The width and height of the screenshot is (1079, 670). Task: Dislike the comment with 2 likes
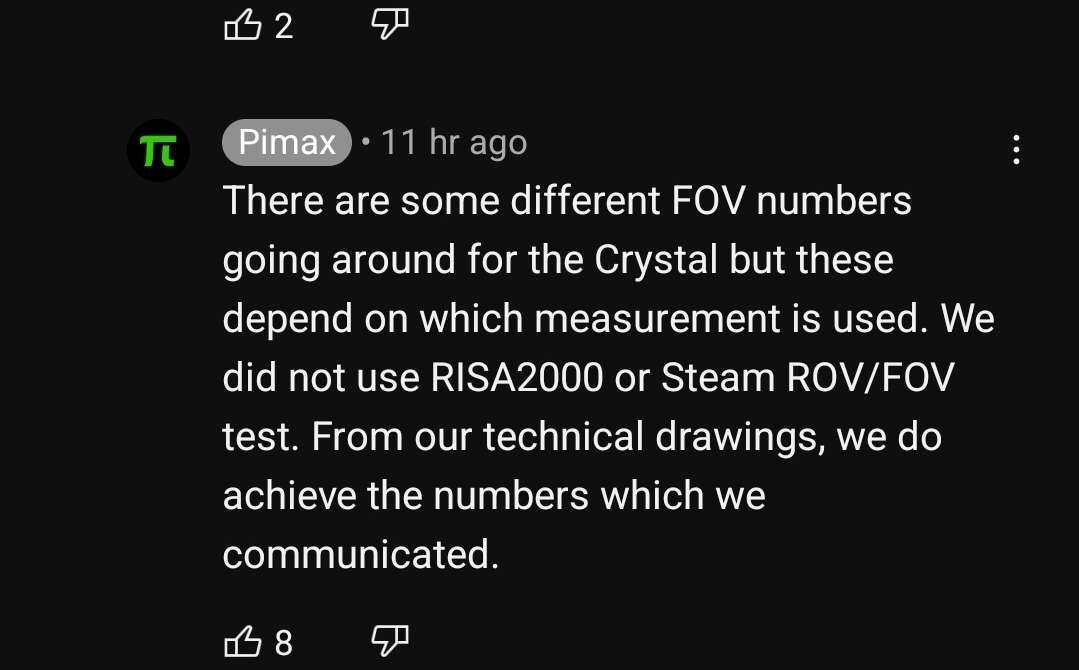pyautogui.click(x=390, y=24)
